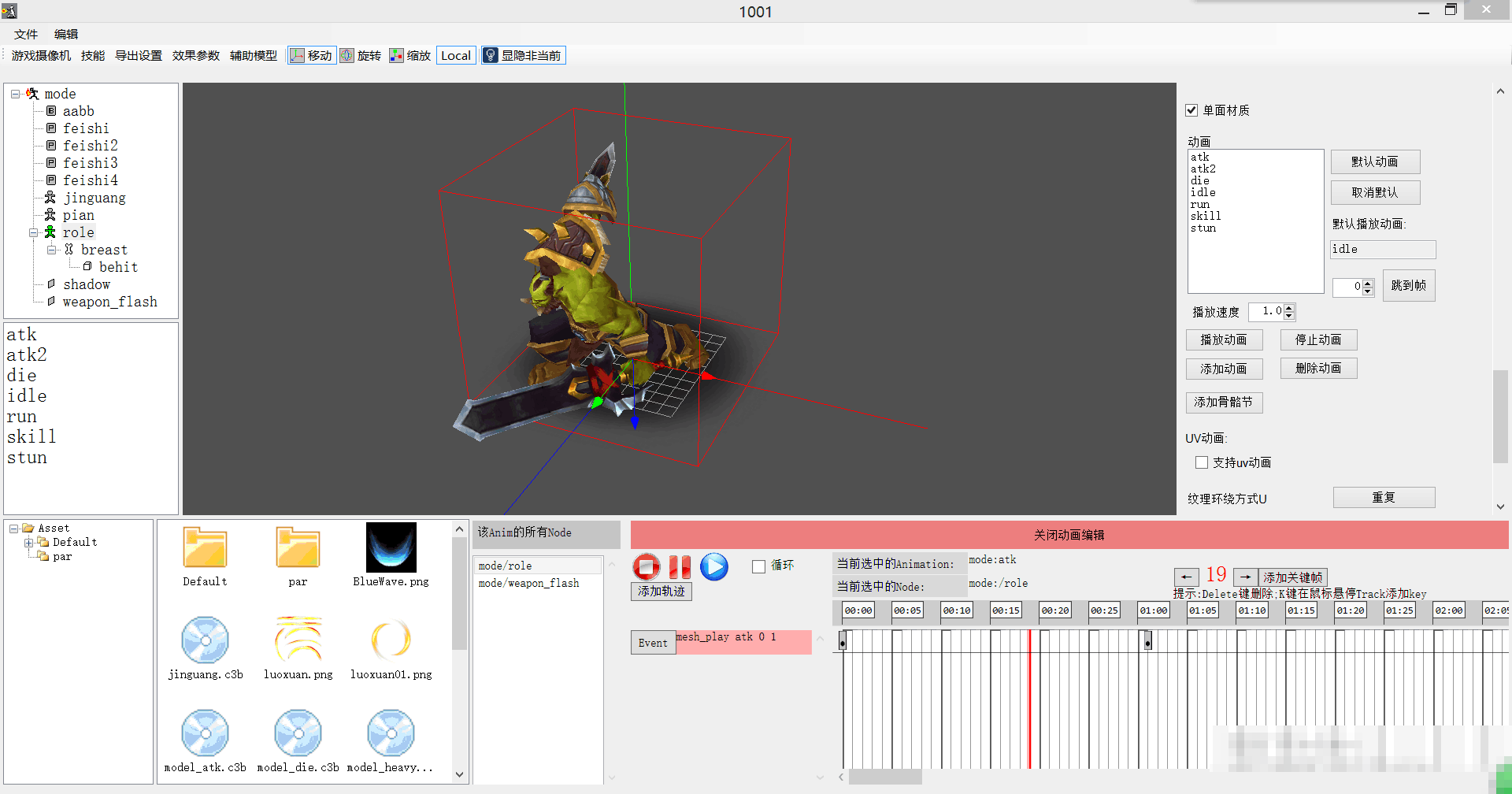Increase the jump-to-frame spinner value

click(x=1368, y=283)
